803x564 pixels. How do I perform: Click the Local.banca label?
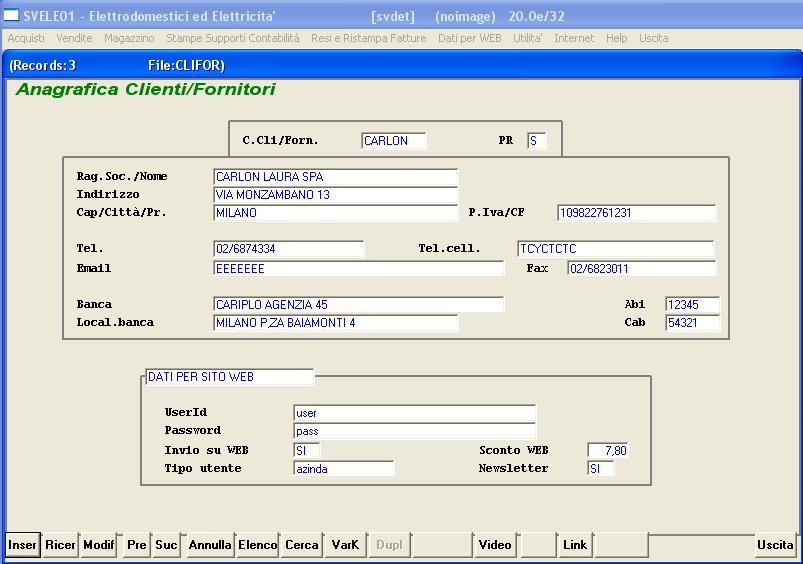[x=115, y=322]
